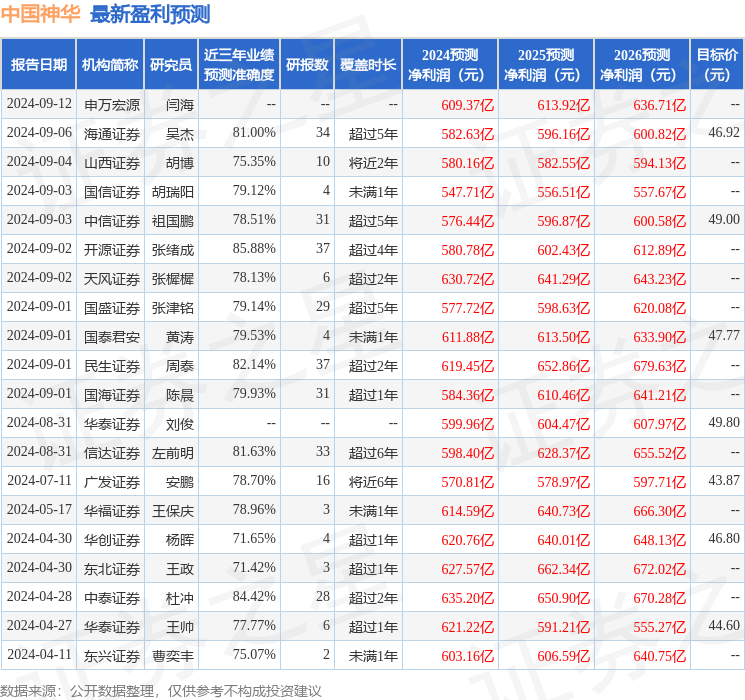This screenshot has height=700, width=745.
Task: Click the 国盛证券 institution cell
Action: tap(112, 307)
